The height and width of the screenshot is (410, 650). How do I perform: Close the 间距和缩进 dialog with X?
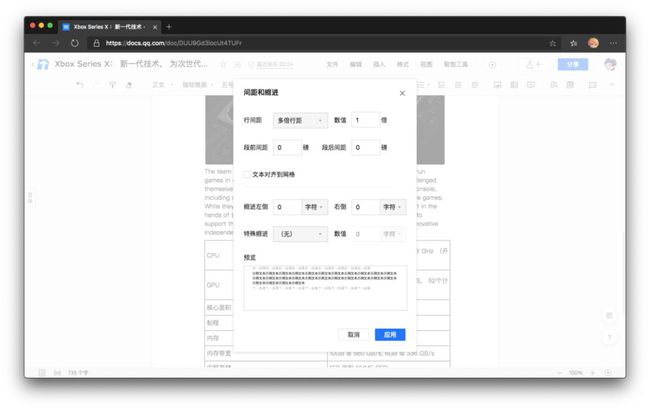[x=402, y=93]
